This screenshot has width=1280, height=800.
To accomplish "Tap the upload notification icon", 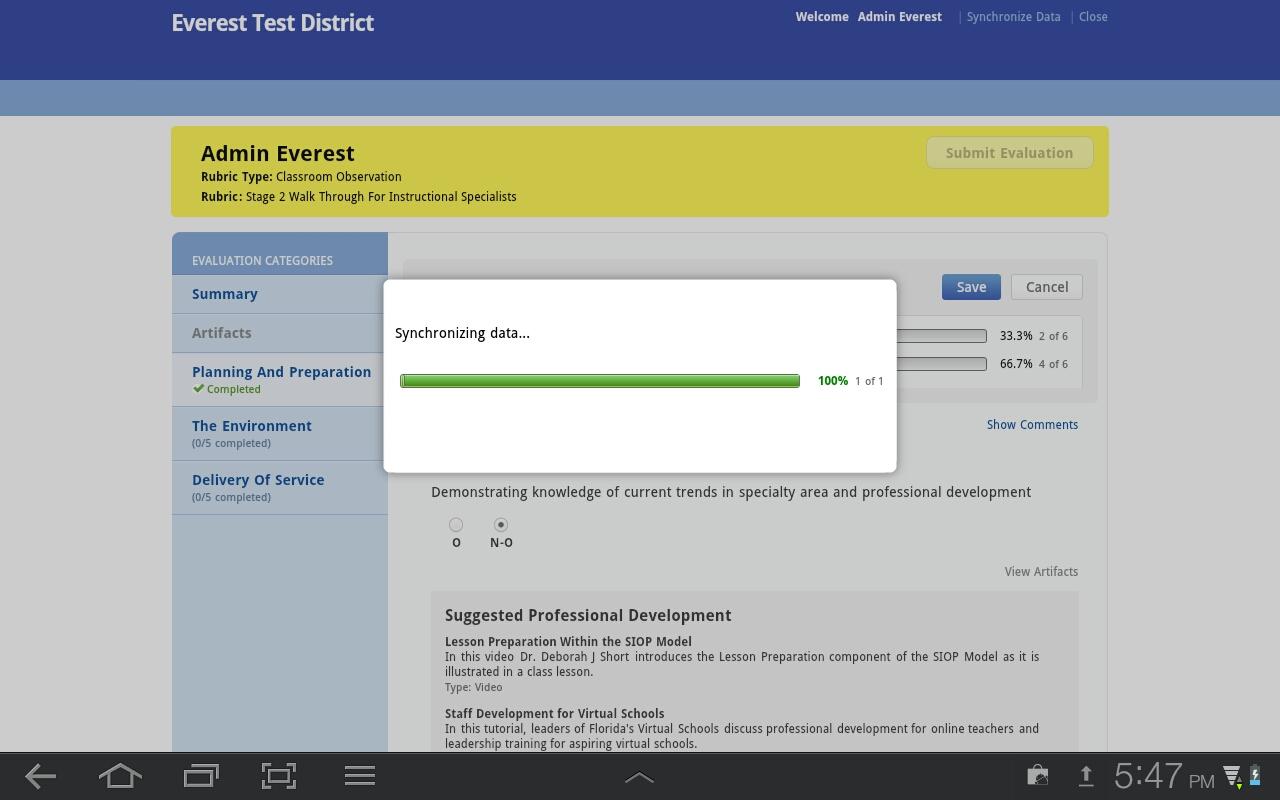I will (1085, 776).
